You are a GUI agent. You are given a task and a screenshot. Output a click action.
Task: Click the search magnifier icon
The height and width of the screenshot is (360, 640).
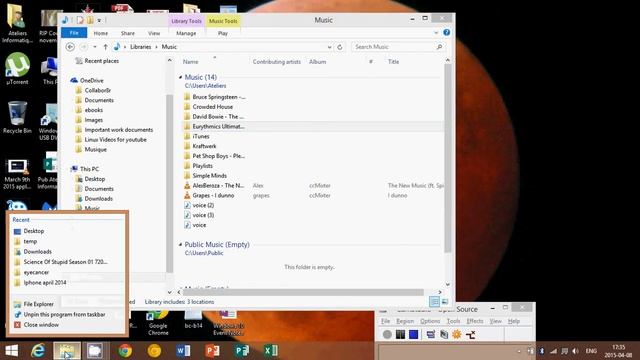[440, 47]
